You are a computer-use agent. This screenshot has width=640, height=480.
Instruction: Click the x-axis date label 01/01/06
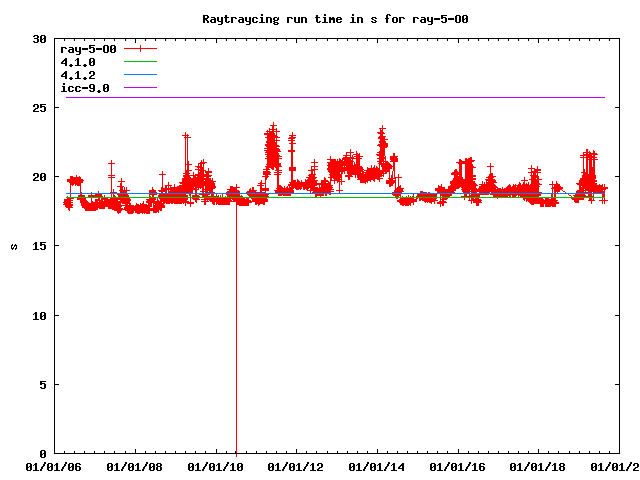pyautogui.click(x=53, y=466)
